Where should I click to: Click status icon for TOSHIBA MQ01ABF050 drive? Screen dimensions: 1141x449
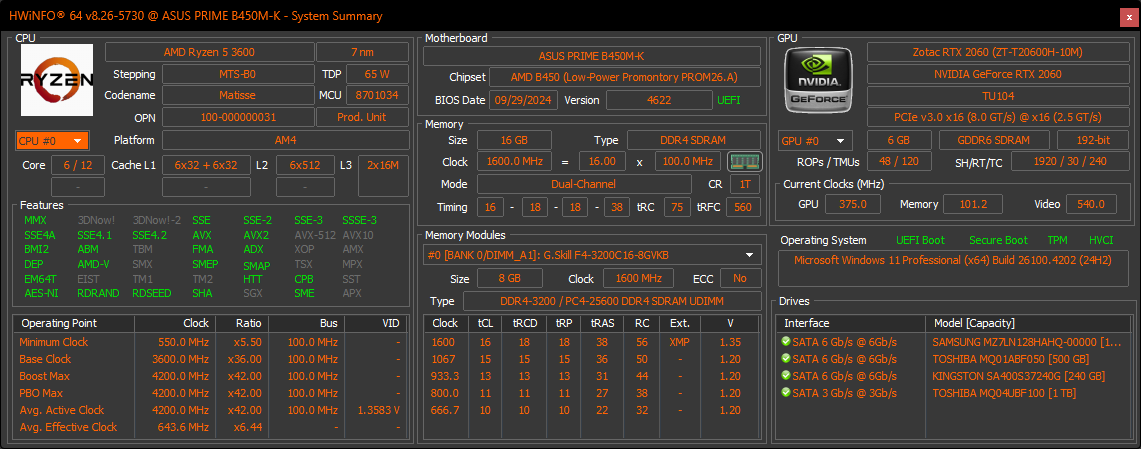click(x=785, y=359)
